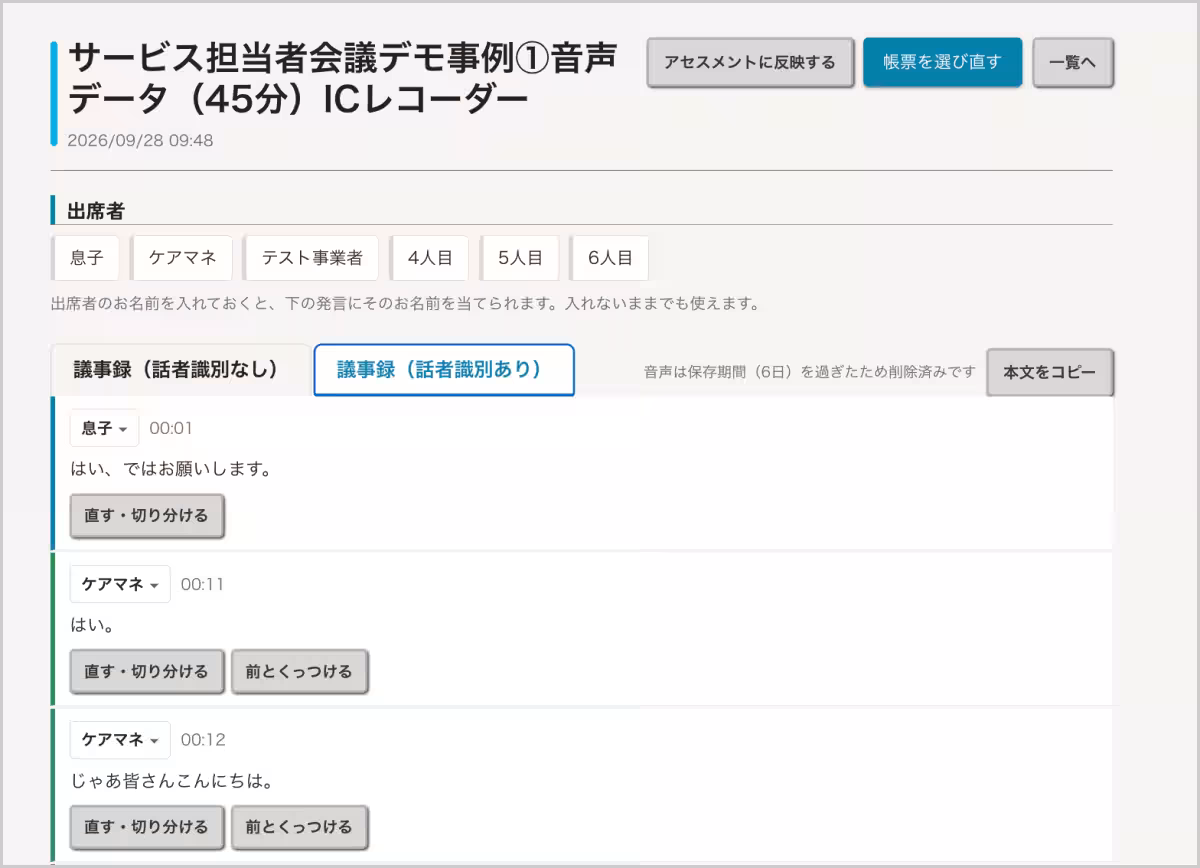Click the attendee name hint text

(405, 303)
